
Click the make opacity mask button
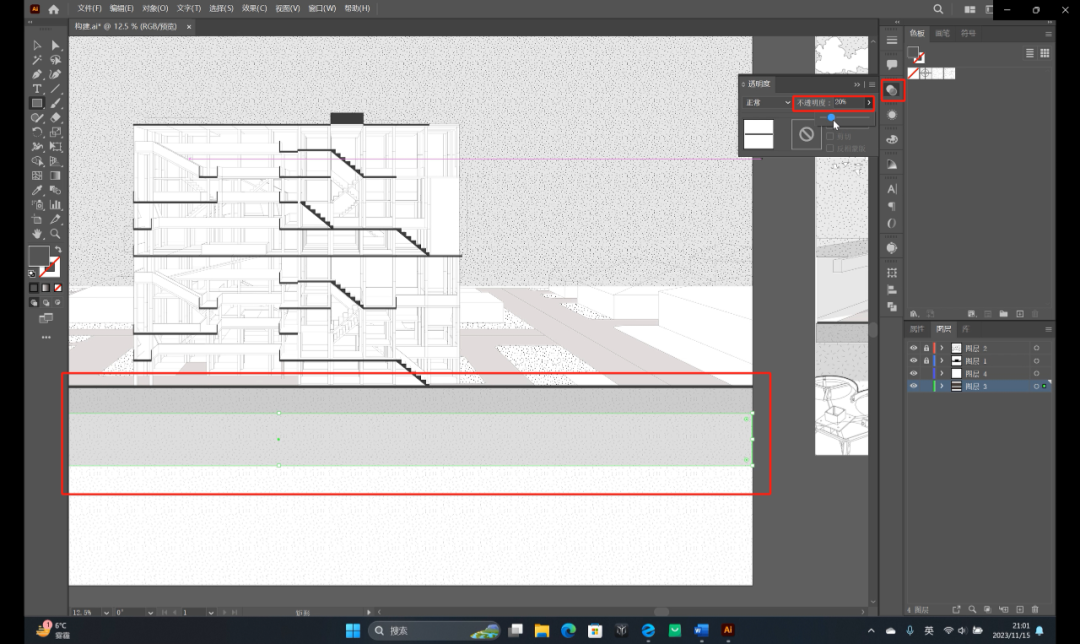[806, 134]
